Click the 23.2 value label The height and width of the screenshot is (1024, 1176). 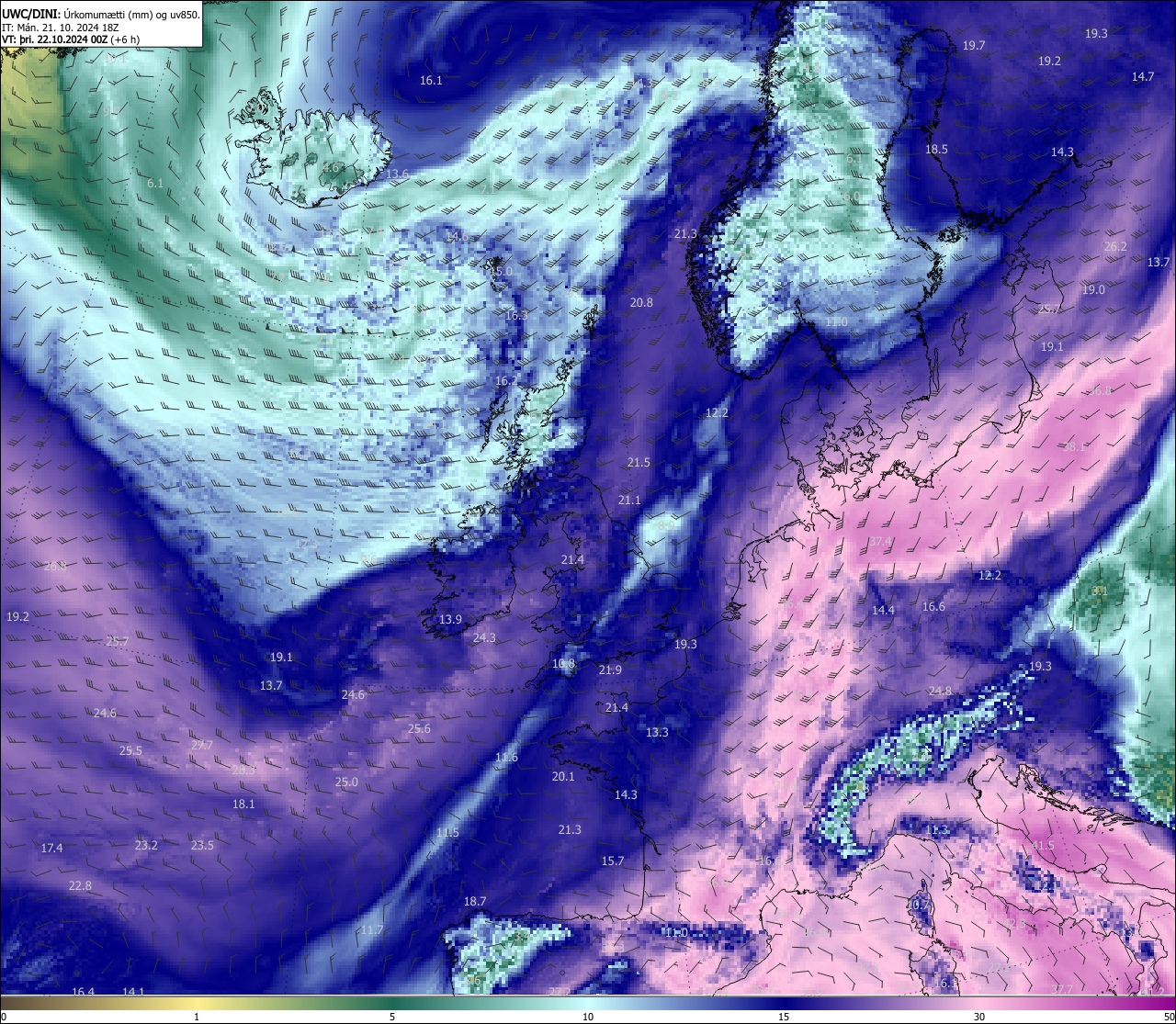pos(146,845)
